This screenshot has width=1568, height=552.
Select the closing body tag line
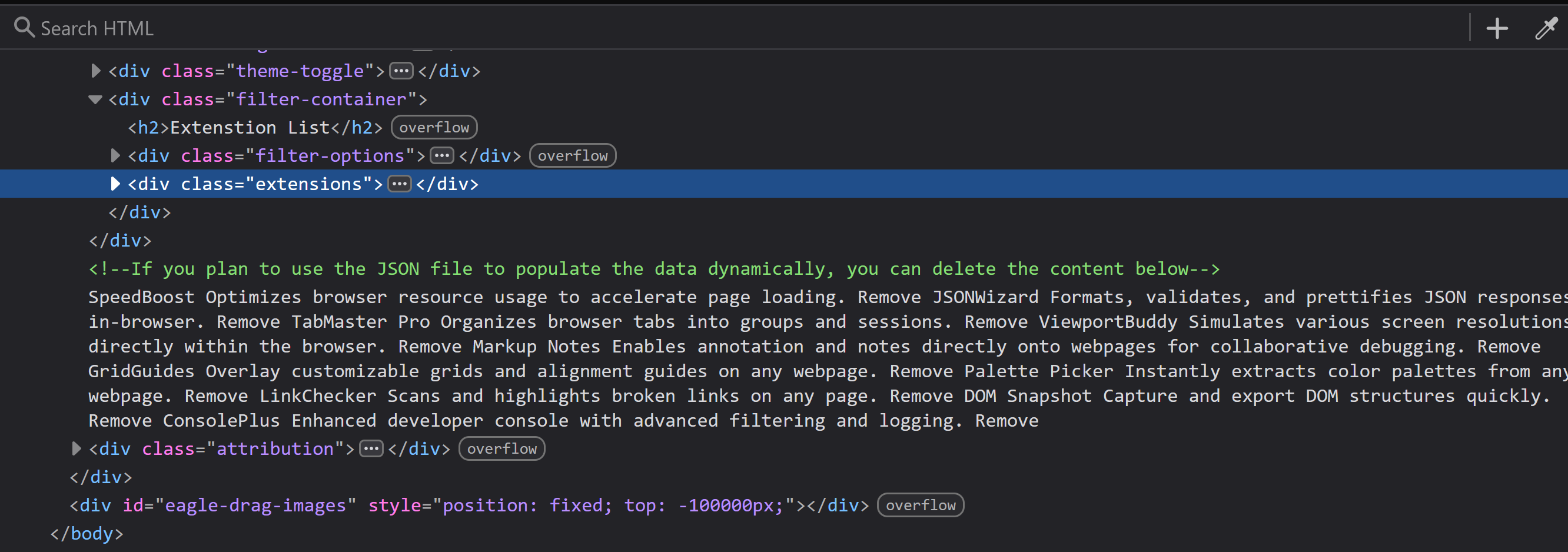pyautogui.click(x=87, y=534)
